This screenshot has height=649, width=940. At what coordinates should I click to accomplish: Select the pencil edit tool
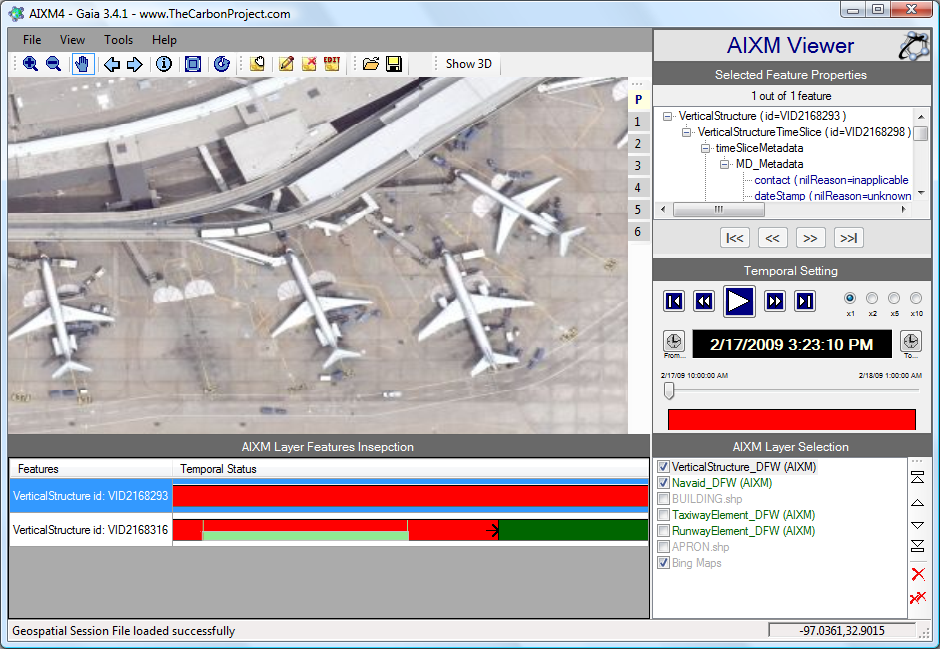(x=286, y=64)
